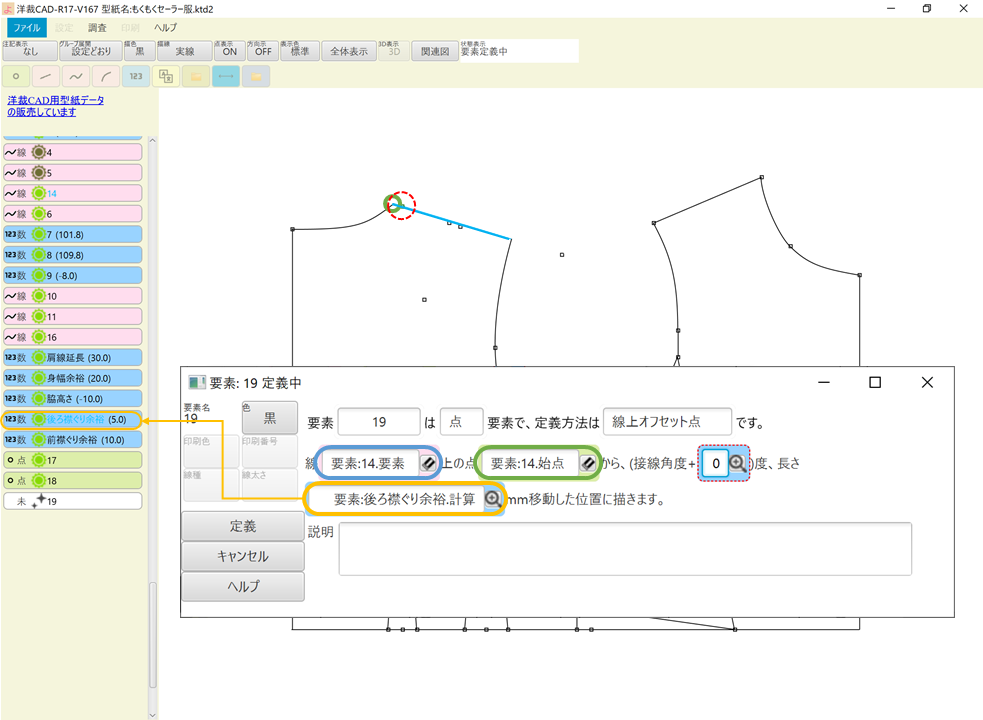Click inside the 説明 description field

pos(625,548)
